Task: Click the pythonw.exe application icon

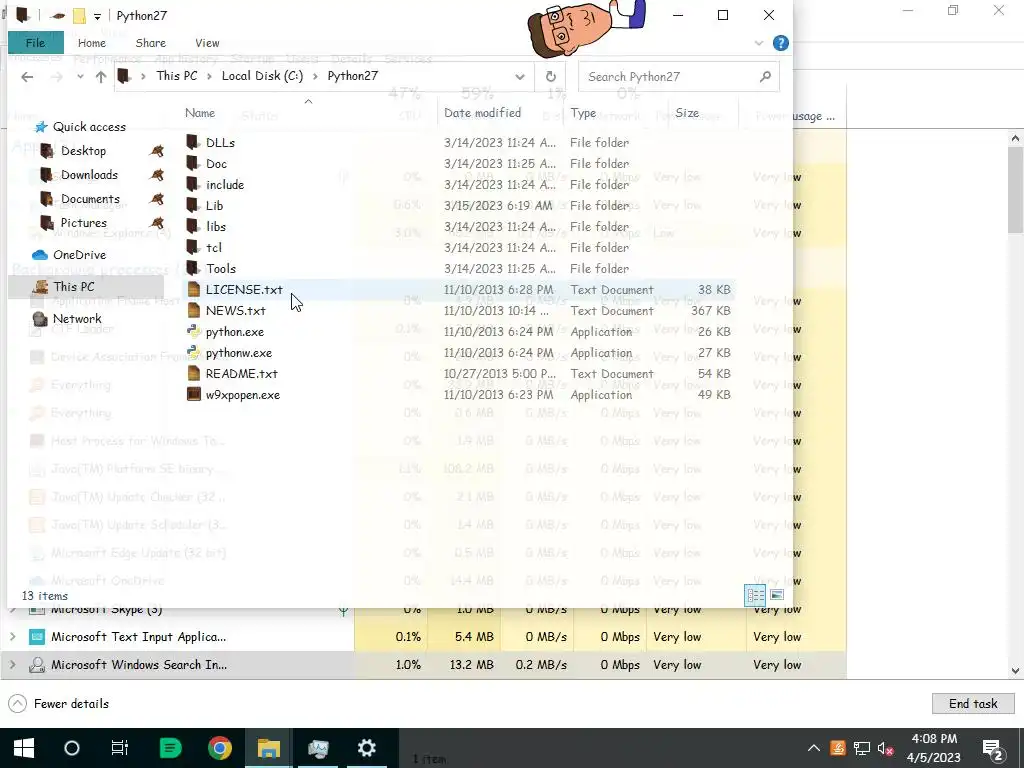Action: click(x=193, y=352)
